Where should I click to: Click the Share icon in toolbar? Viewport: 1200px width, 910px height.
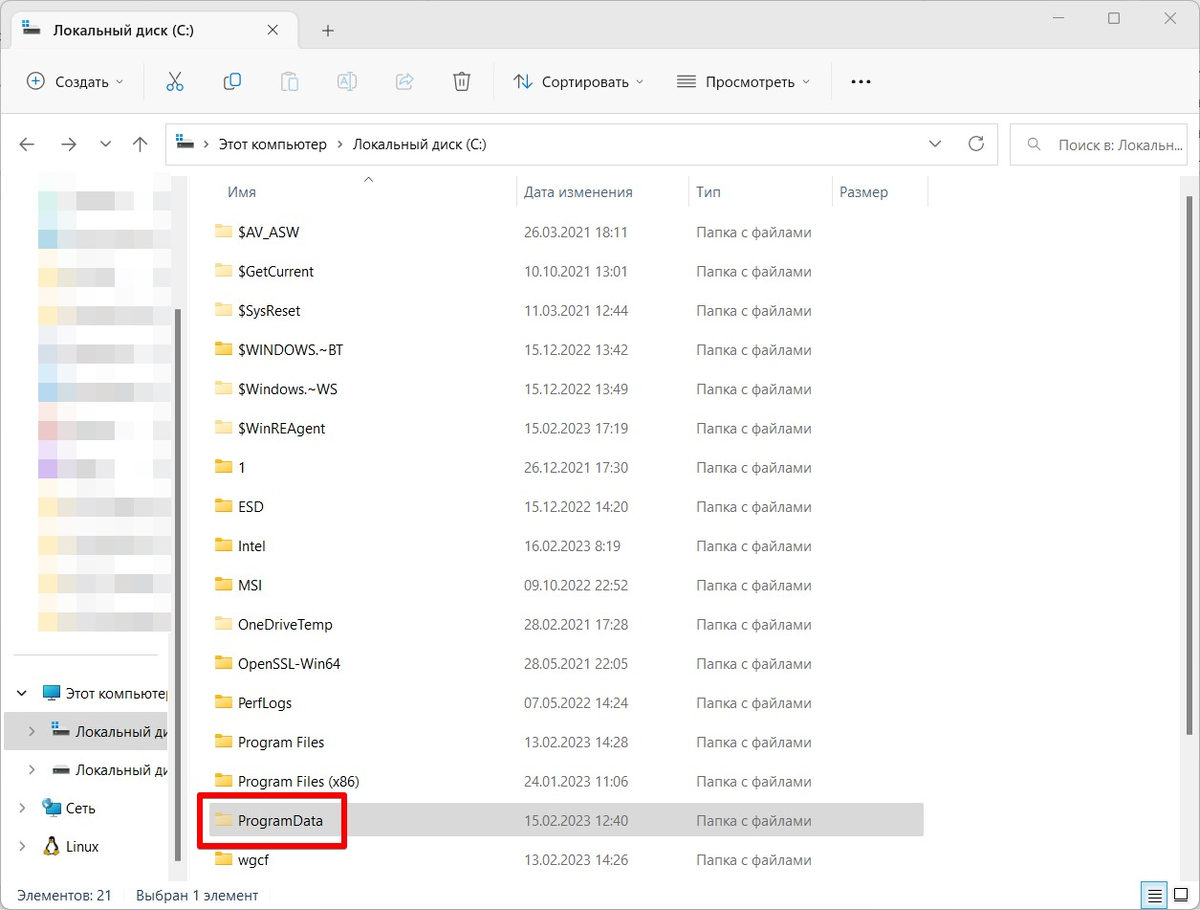point(405,82)
